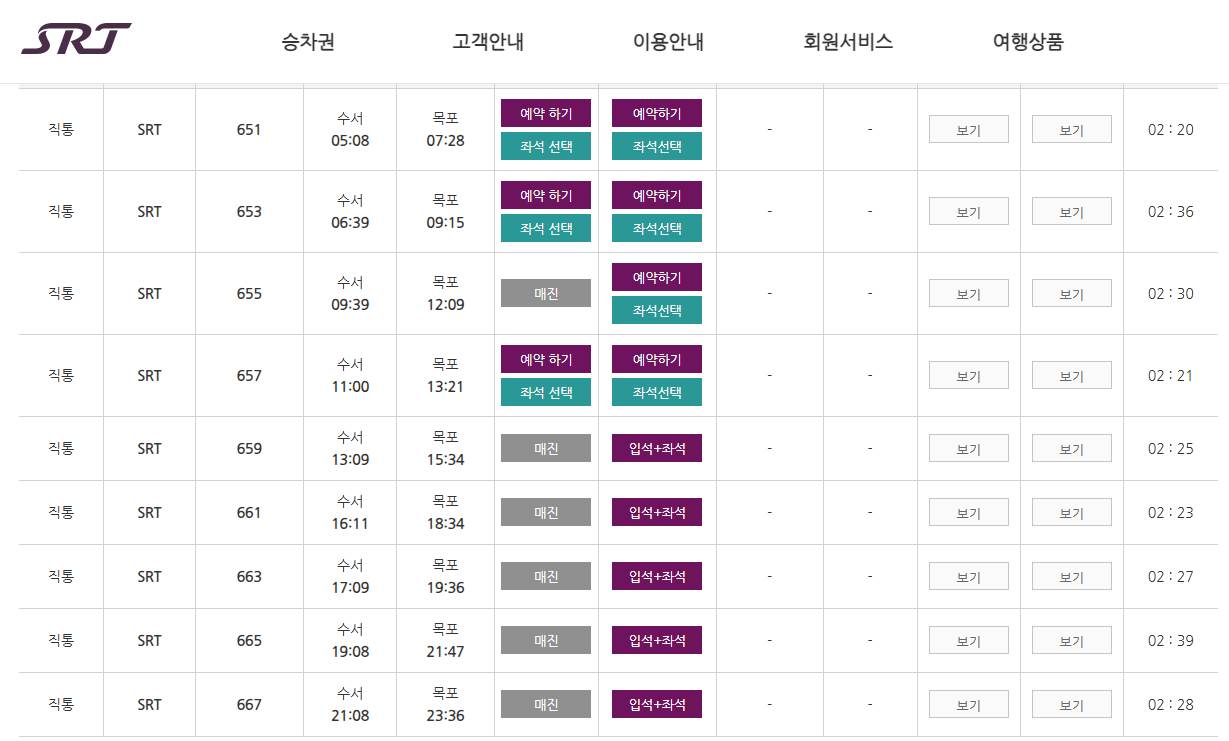Click right 보기 button in train 667 row

[x=1072, y=704]
